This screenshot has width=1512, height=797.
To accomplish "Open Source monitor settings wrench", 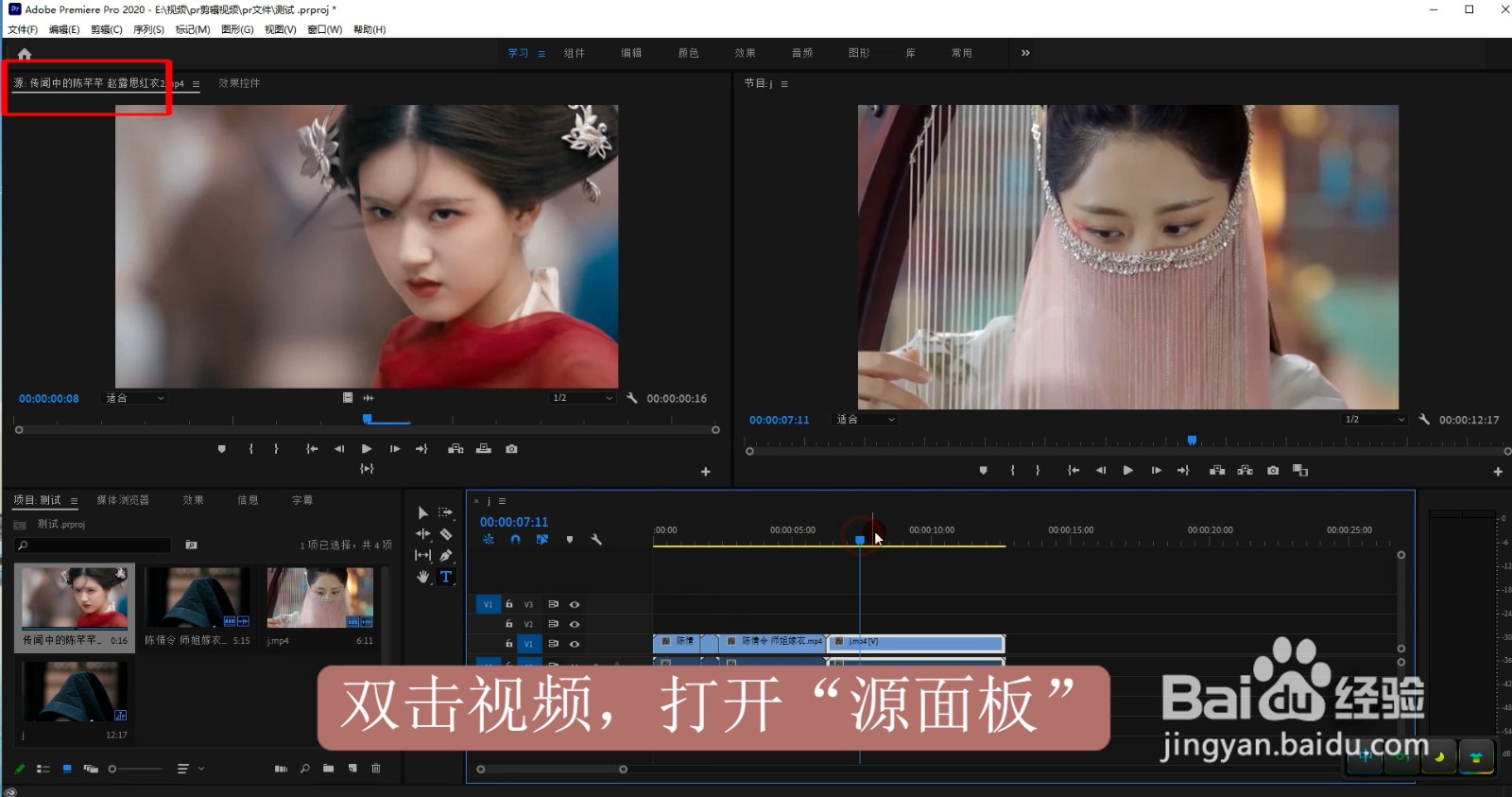I will tap(632, 398).
